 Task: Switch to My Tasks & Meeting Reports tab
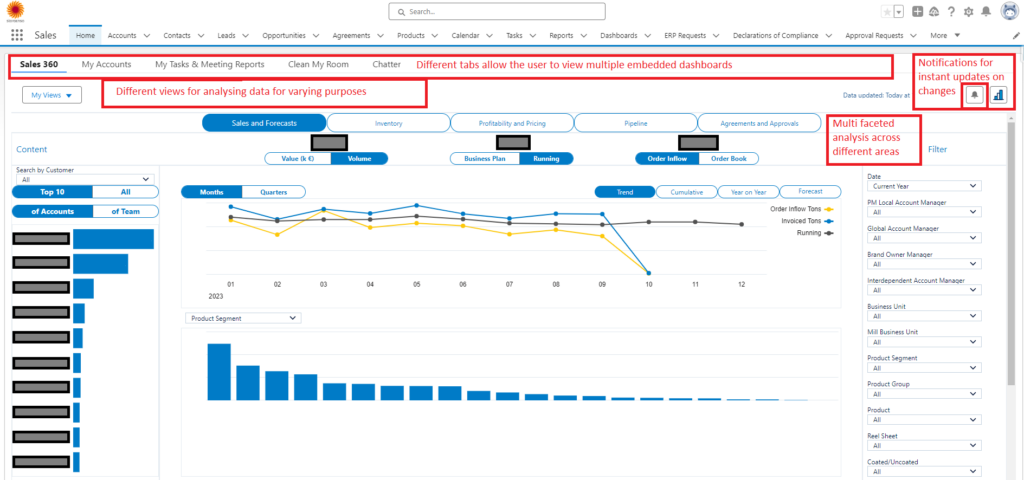[x=210, y=65]
